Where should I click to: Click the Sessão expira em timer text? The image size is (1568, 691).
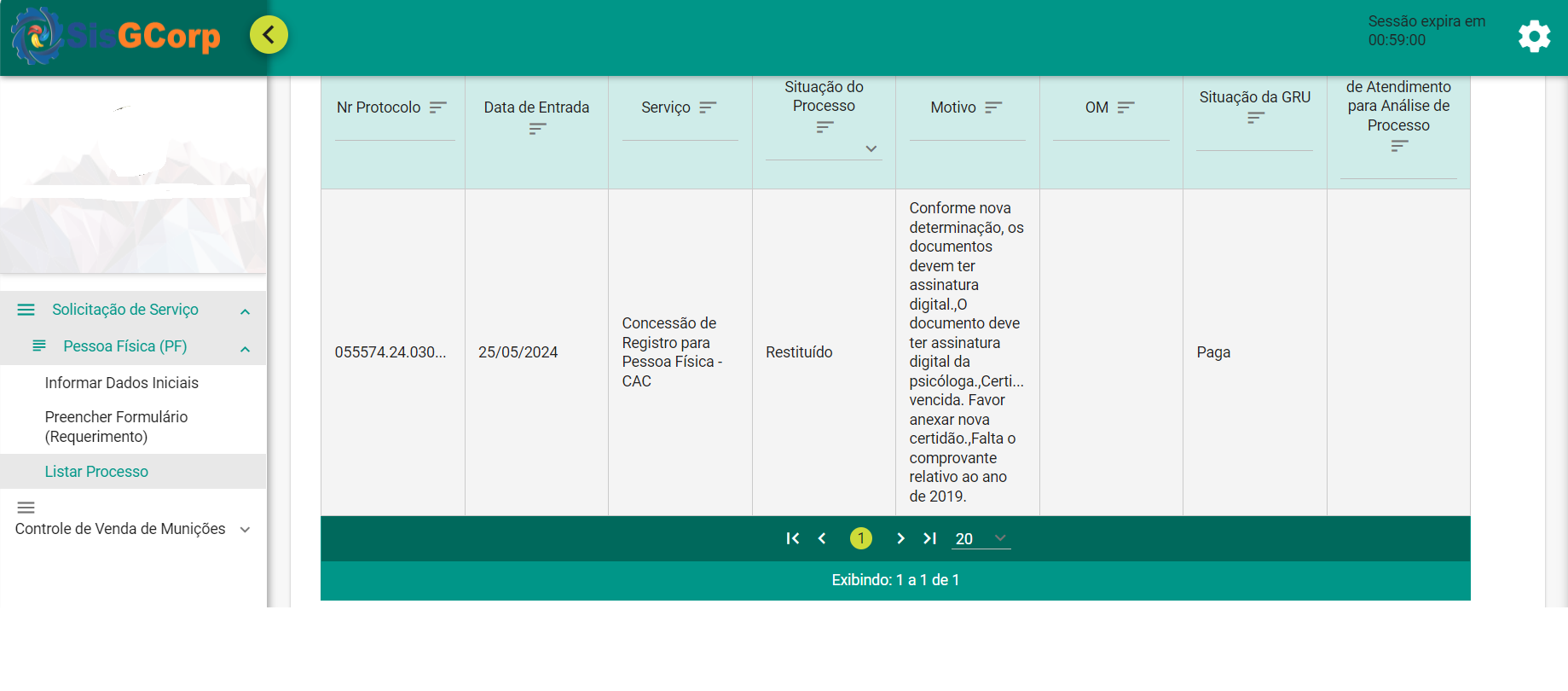pyautogui.click(x=1426, y=31)
